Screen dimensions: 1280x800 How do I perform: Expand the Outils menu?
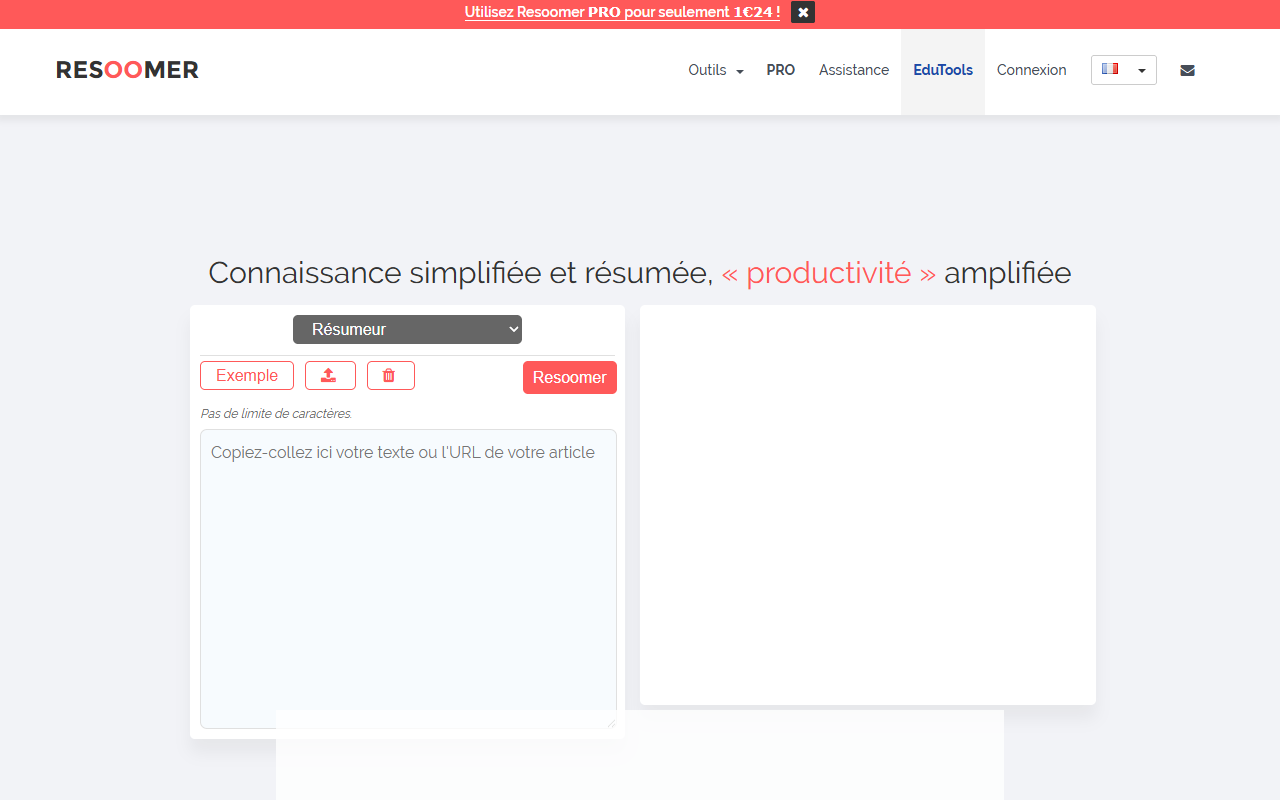716,70
